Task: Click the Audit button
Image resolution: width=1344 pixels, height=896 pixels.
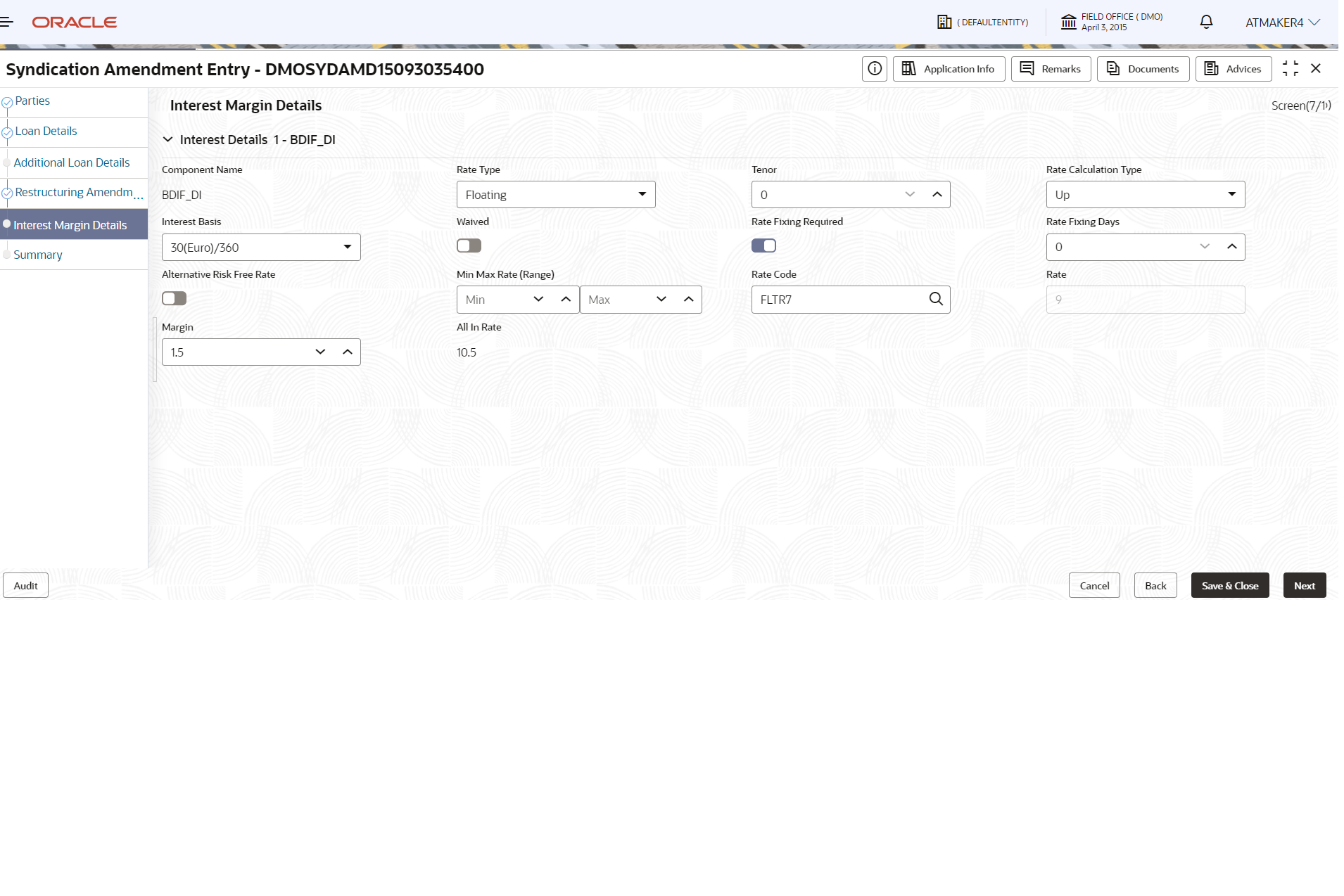Action: (26, 586)
